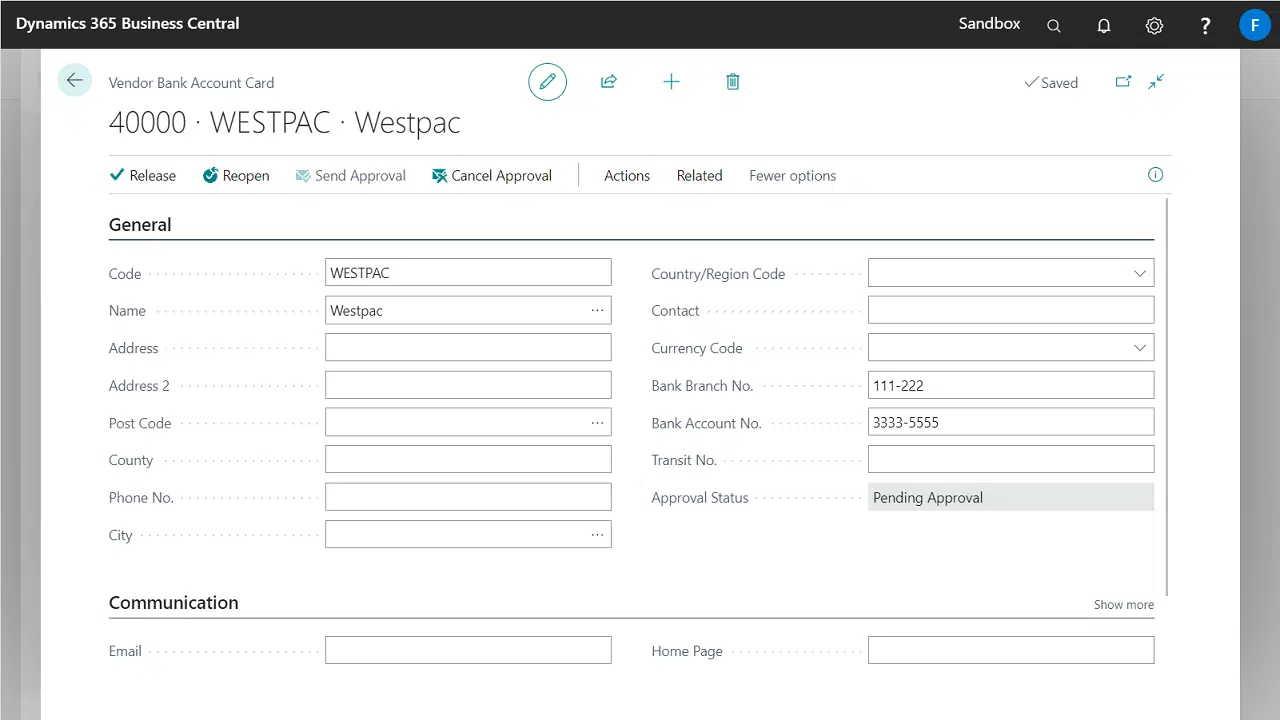Image resolution: width=1280 pixels, height=720 pixels.
Task: Open the Post Code lookup ellipsis
Action: (x=597, y=423)
